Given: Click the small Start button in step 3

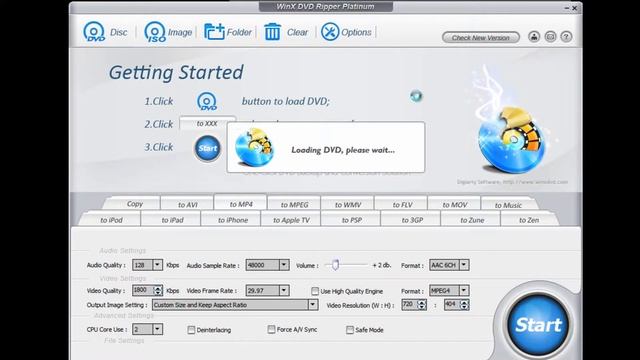Looking at the screenshot, I should [x=208, y=148].
